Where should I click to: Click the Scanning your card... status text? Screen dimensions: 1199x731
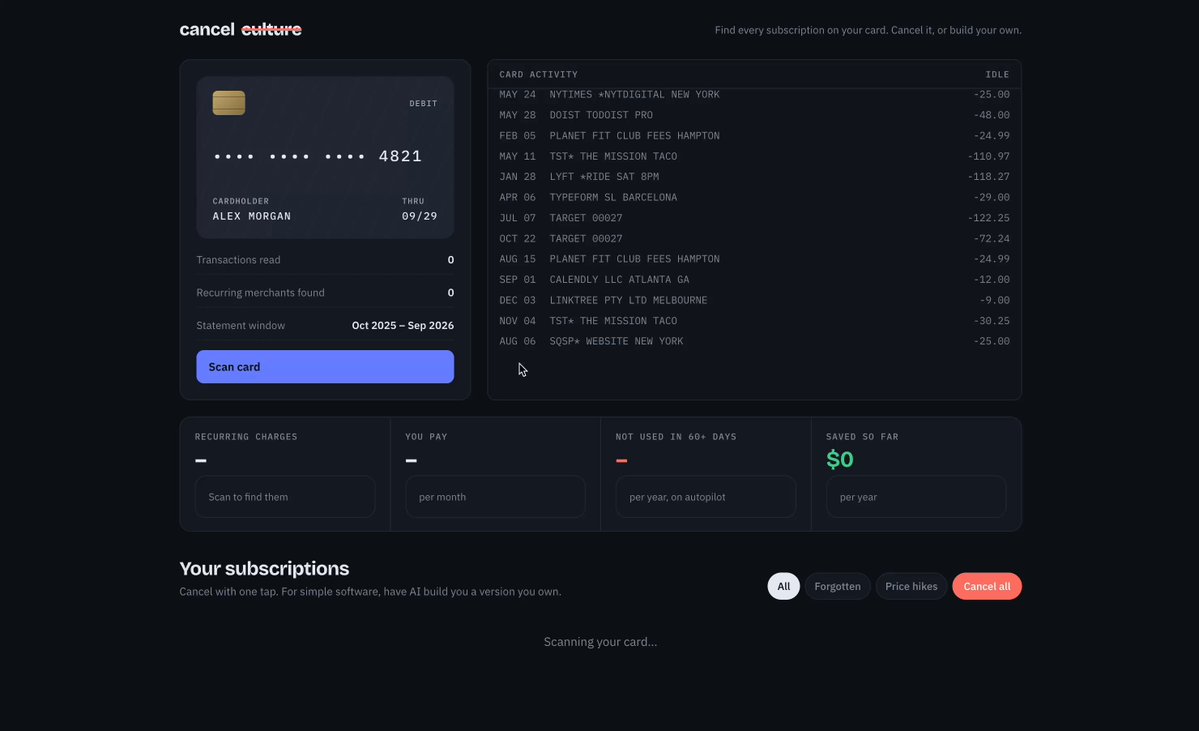click(x=600, y=642)
